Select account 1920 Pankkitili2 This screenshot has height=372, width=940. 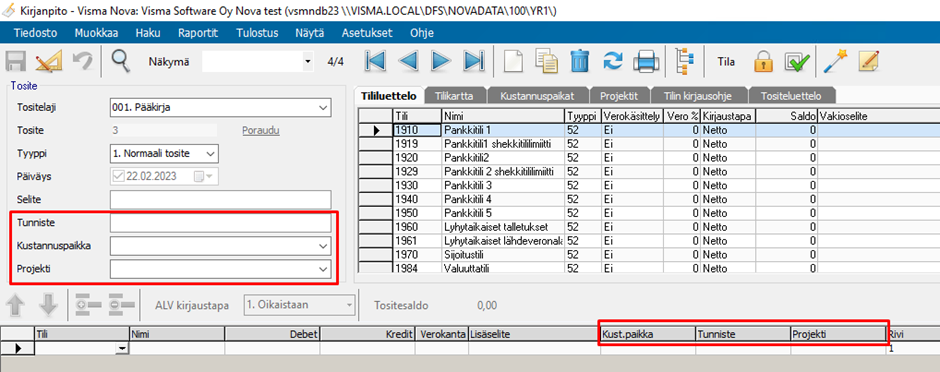(x=649, y=158)
